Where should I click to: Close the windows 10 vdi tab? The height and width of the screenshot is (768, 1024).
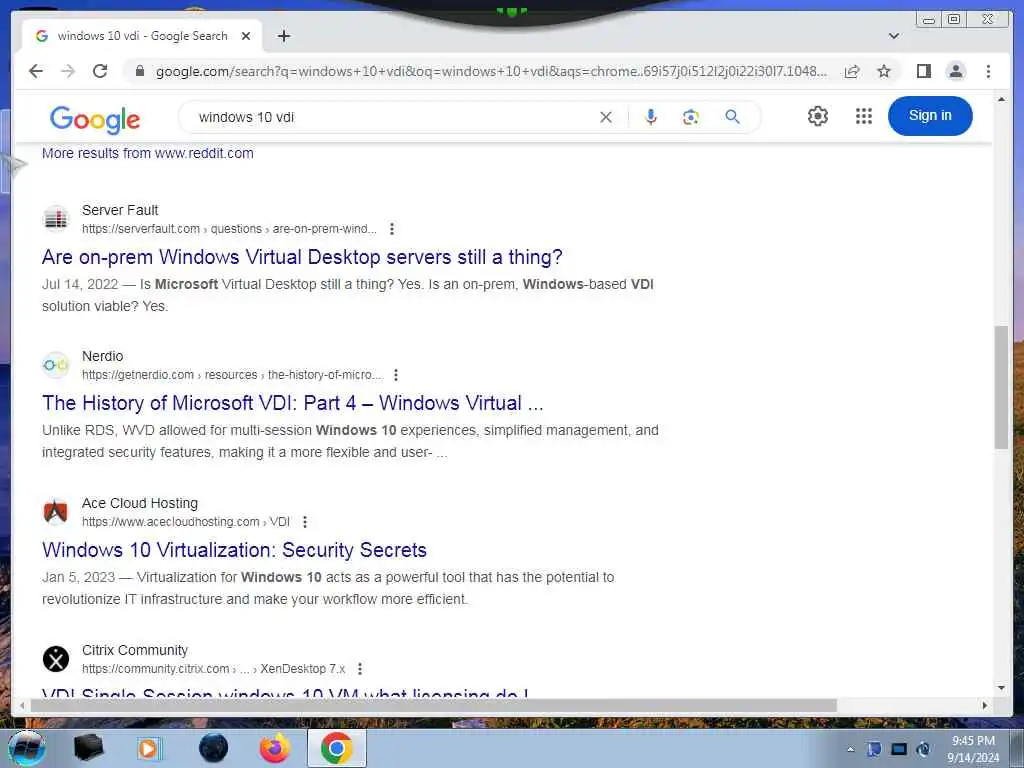[246, 36]
